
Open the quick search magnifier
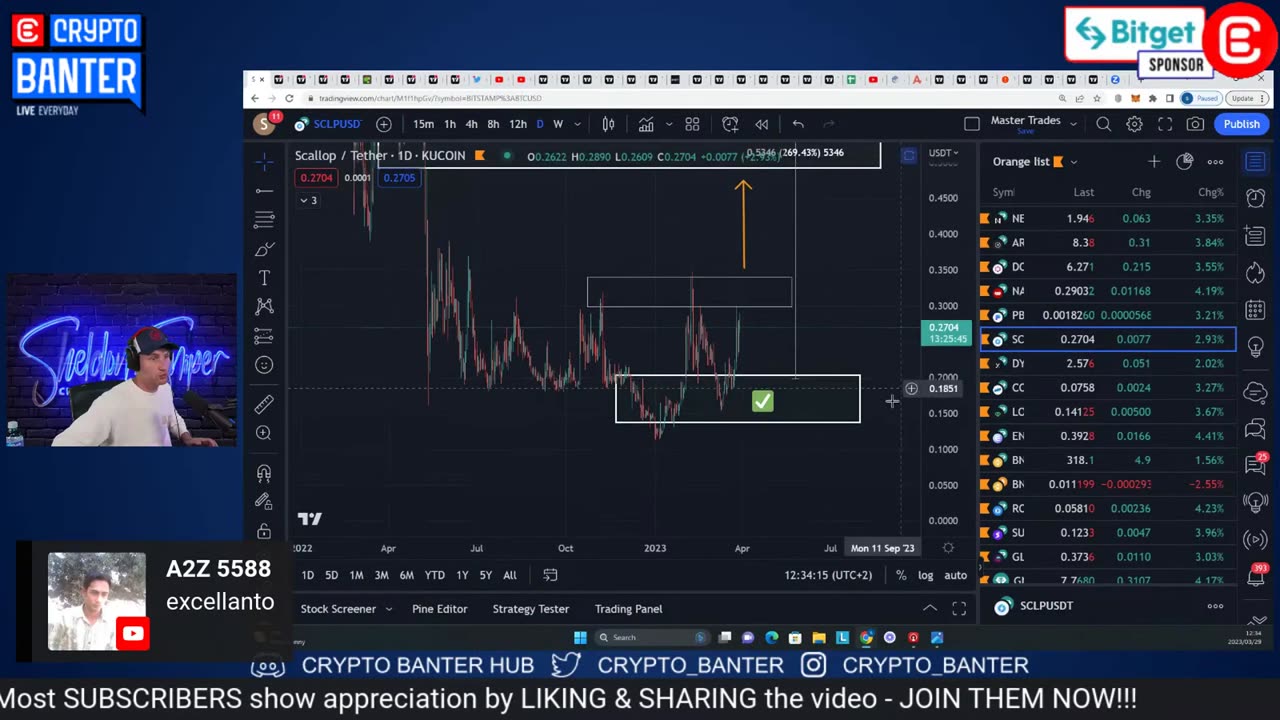[x=1103, y=124]
